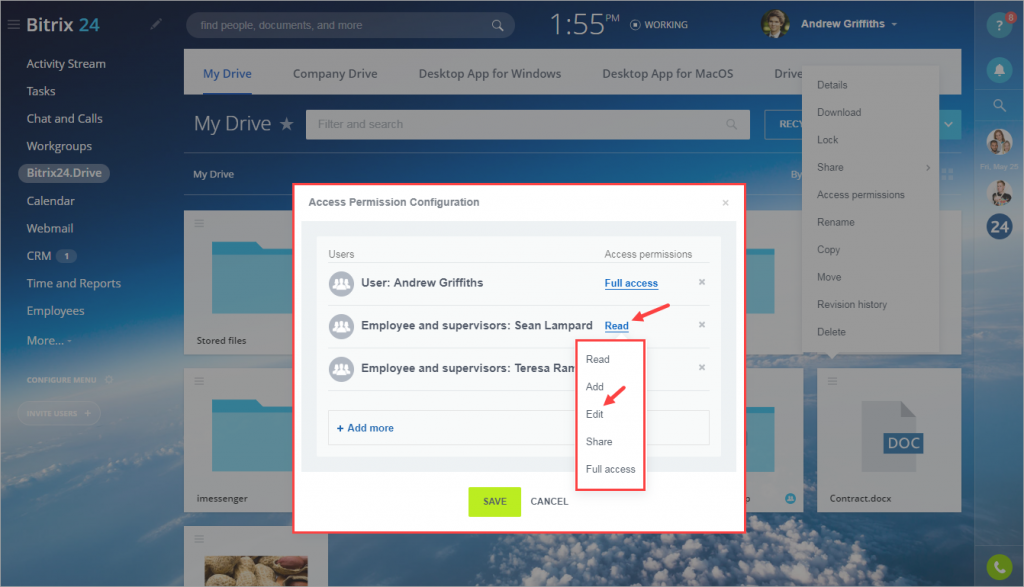
Task: Open the first contact avatar in right panel
Action: click(999, 142)
